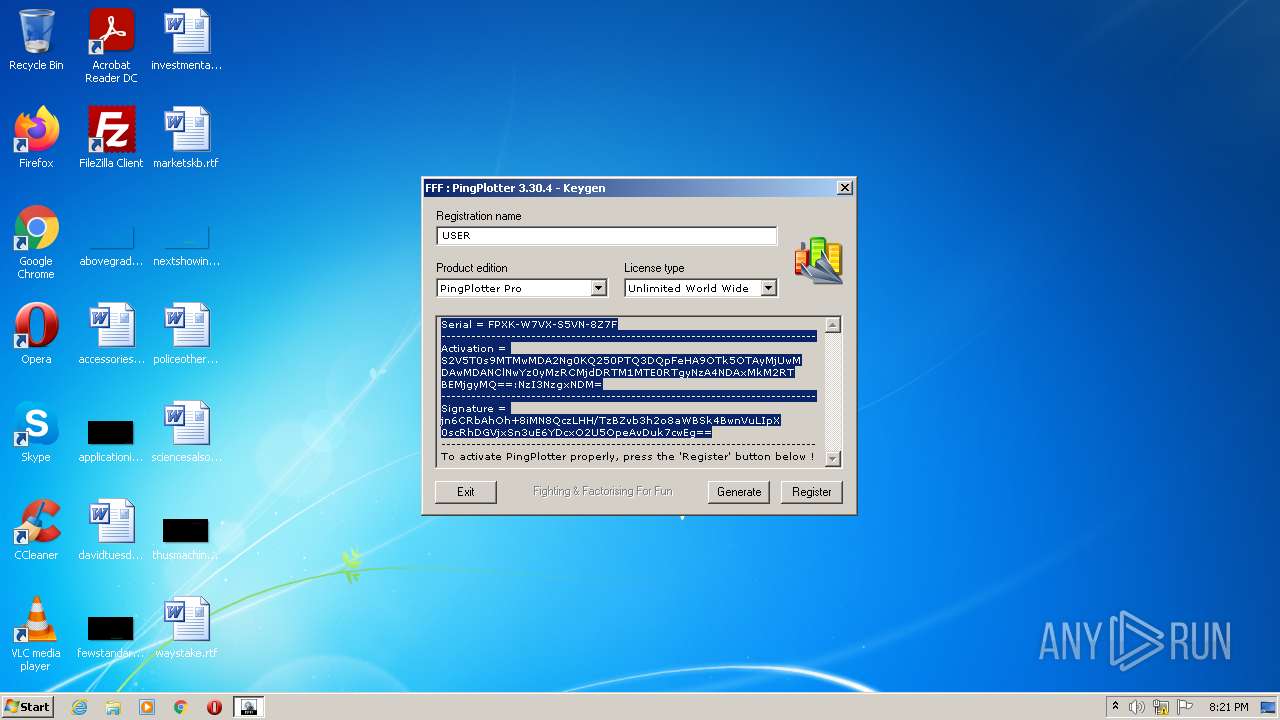
Task: Open Windows Explorer from the taskbar
Action: (x=113, y=707)
